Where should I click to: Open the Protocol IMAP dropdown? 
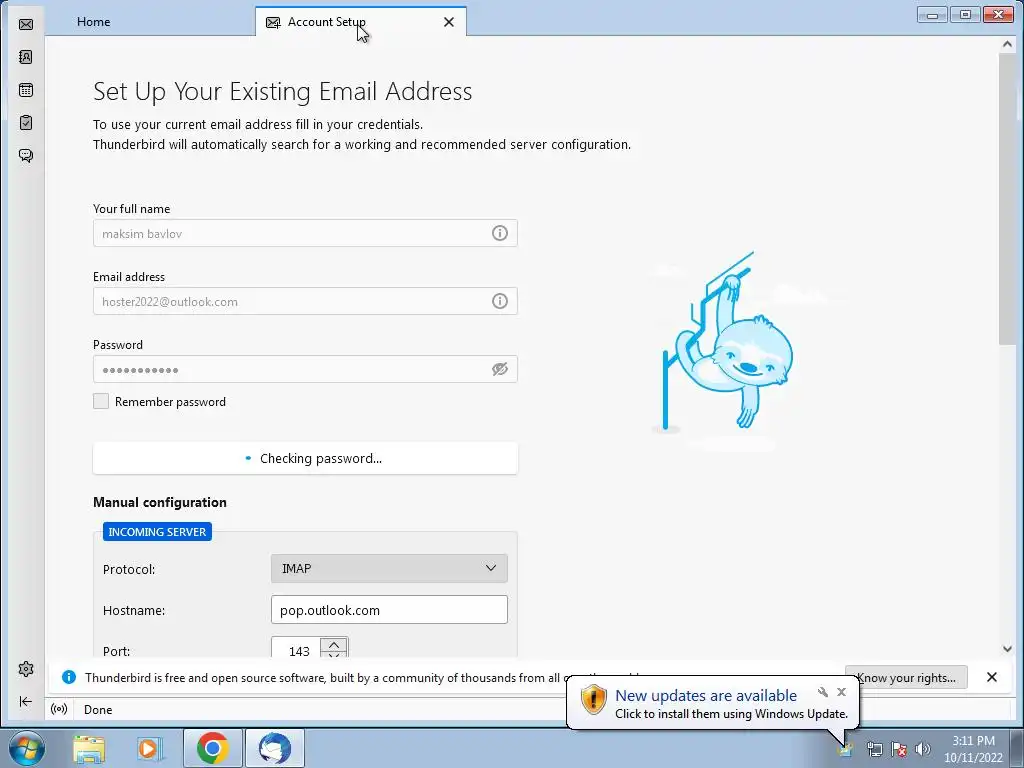[x=389, y=568]
